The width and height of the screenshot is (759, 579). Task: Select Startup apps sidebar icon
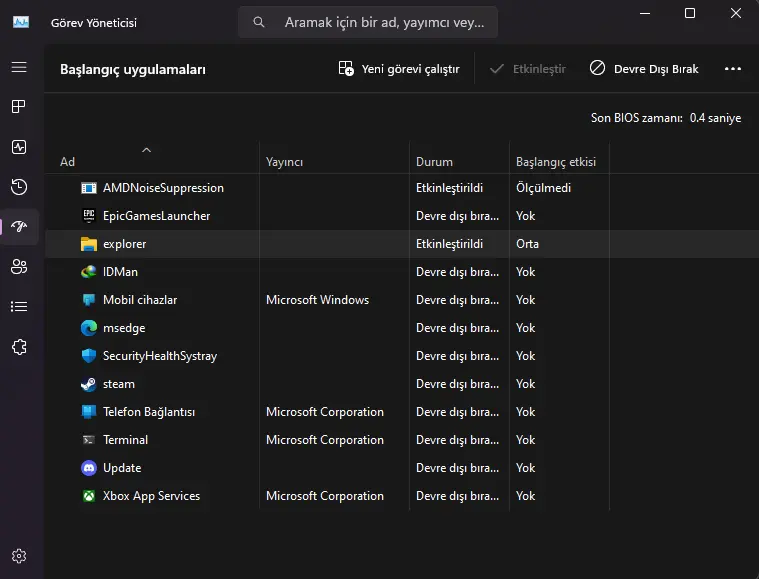(x=19, y=227)
